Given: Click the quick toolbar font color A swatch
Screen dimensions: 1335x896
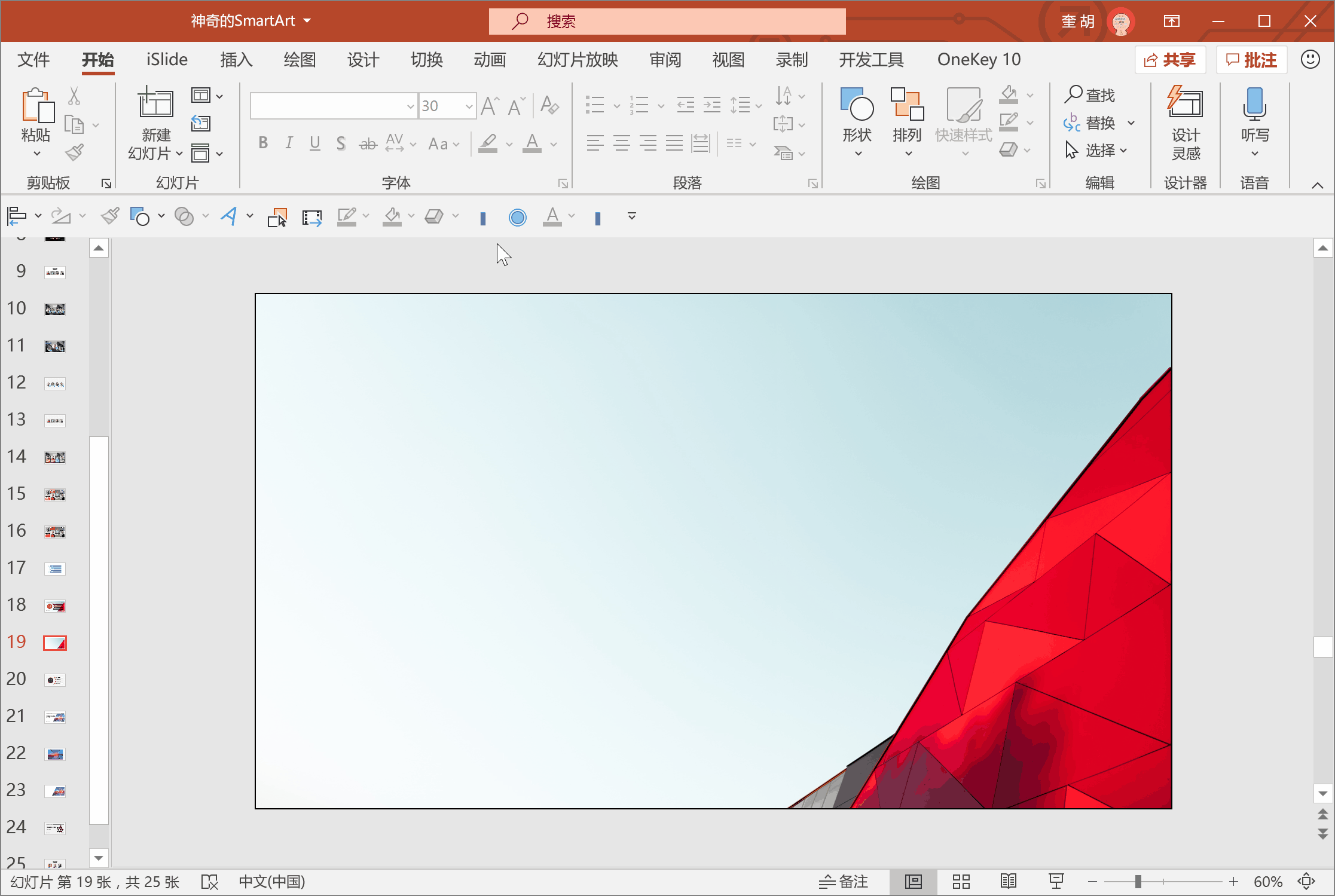Looking at the screenshot, I should tap(552, 216).
